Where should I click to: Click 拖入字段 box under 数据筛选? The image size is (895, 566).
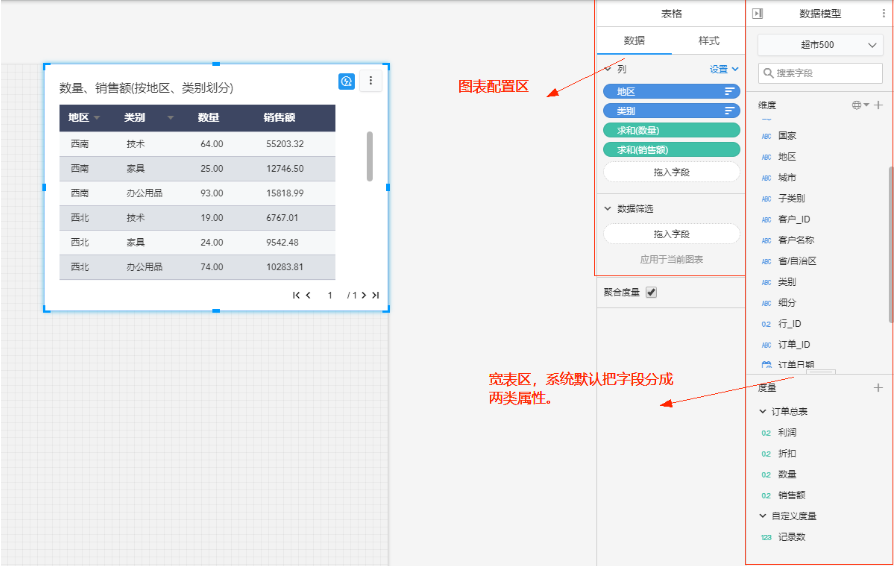[672, 234]
